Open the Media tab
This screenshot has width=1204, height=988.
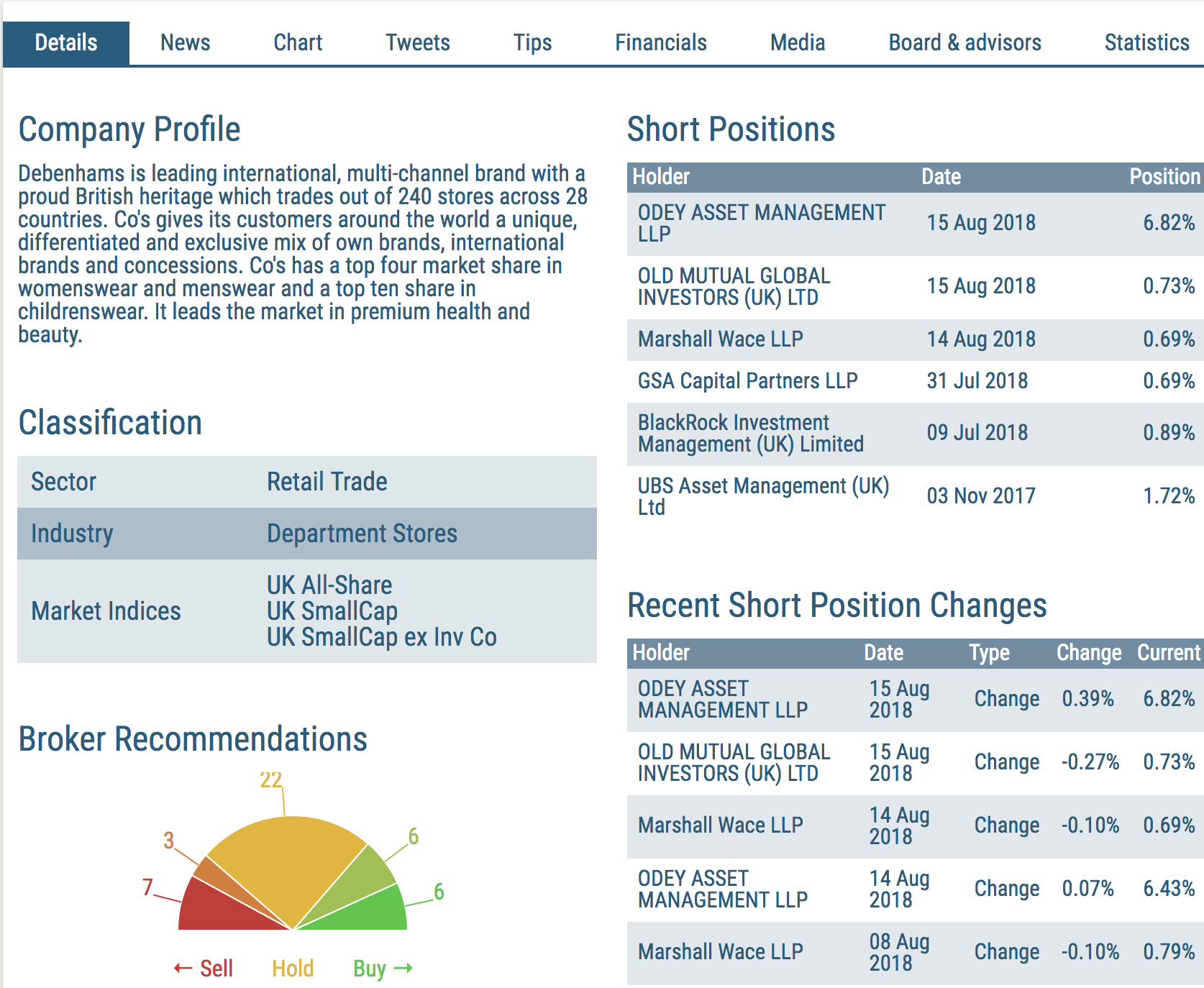797,42
